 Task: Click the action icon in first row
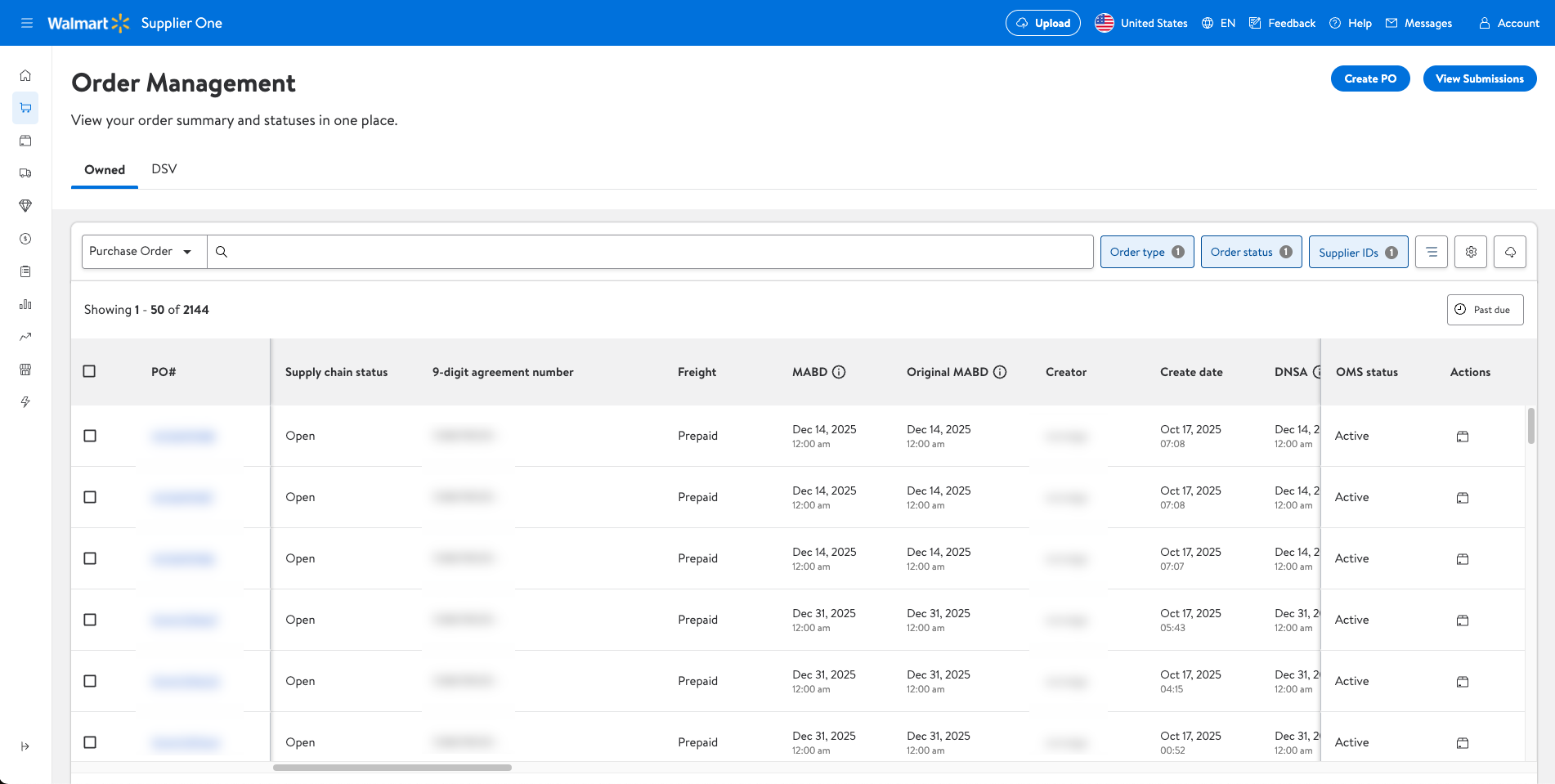[1463, 437]
